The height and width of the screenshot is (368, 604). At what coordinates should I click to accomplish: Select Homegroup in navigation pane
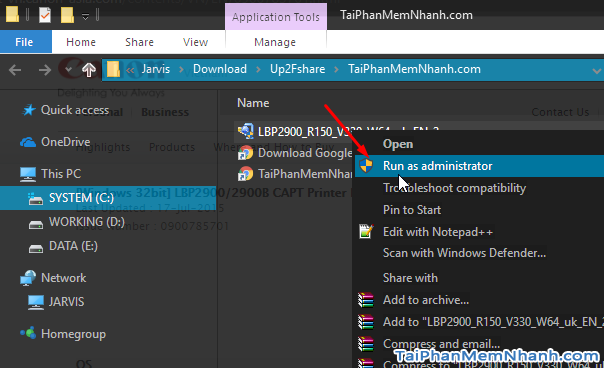[x=73, y=334]
